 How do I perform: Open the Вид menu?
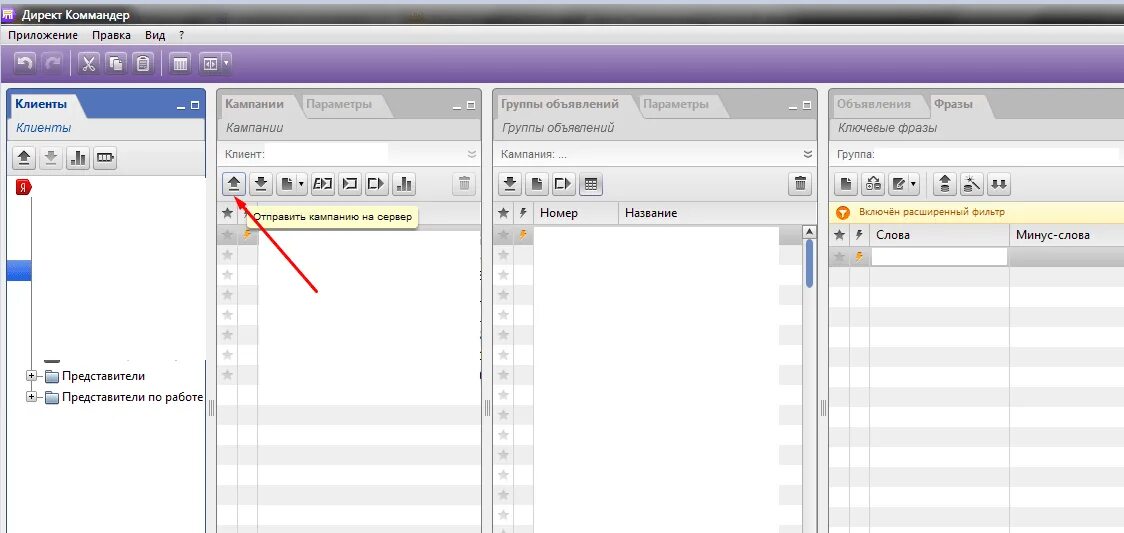pos(155,34)
